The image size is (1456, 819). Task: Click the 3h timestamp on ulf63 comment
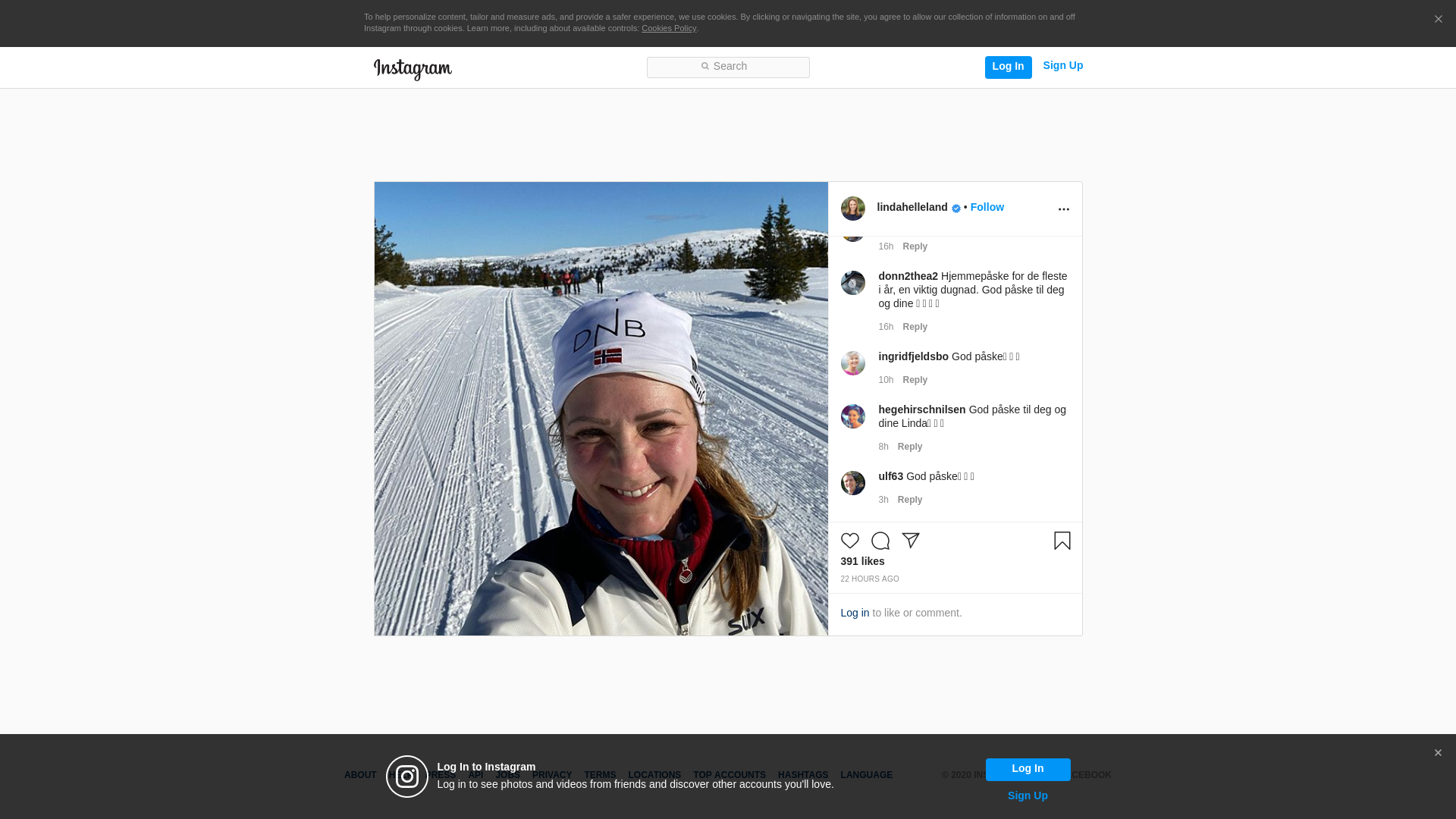click(883, 500)
